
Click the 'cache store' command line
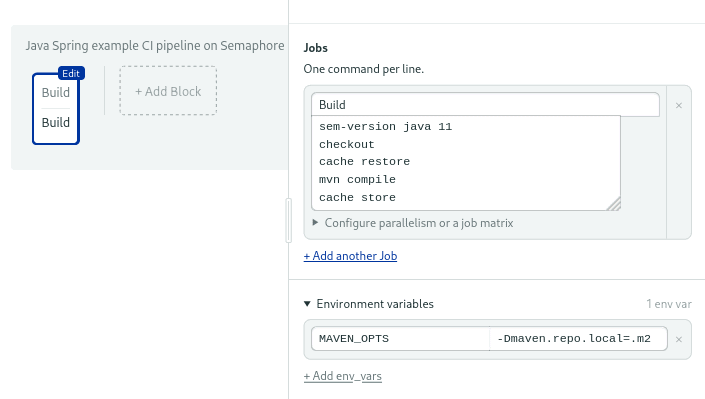pos(357,197)
